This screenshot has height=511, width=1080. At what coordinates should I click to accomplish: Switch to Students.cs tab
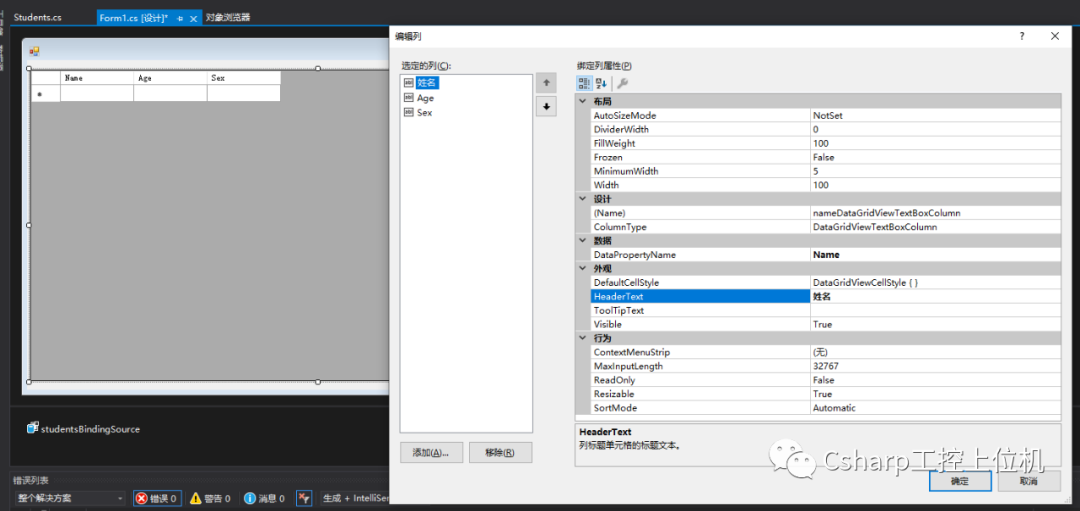38,18
